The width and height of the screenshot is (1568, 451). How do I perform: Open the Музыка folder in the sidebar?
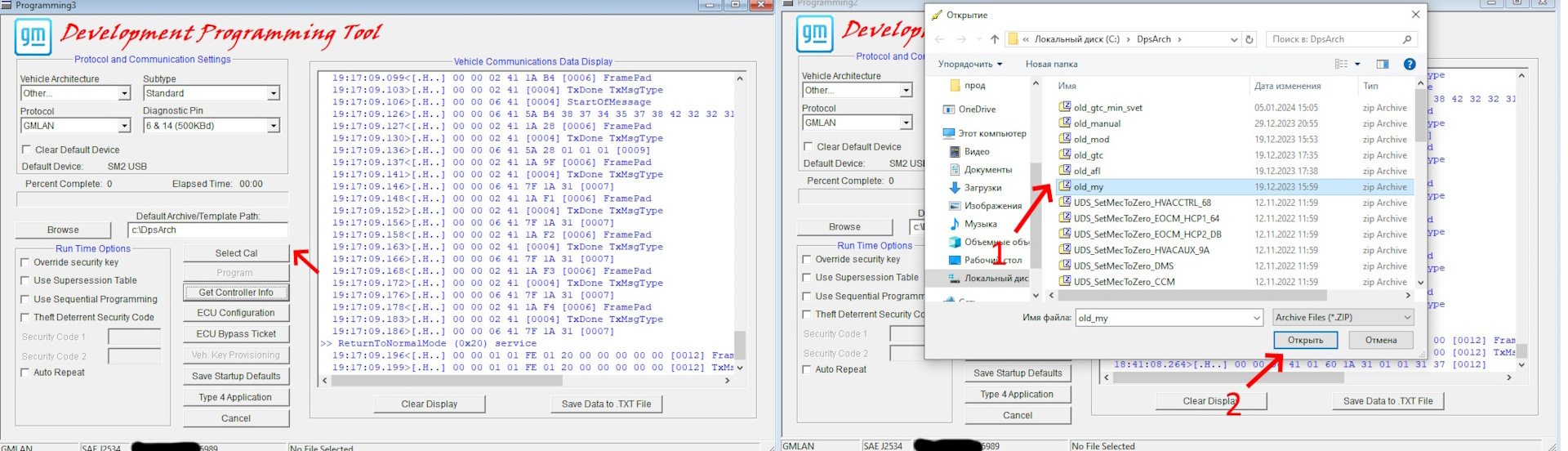point(973,224)
